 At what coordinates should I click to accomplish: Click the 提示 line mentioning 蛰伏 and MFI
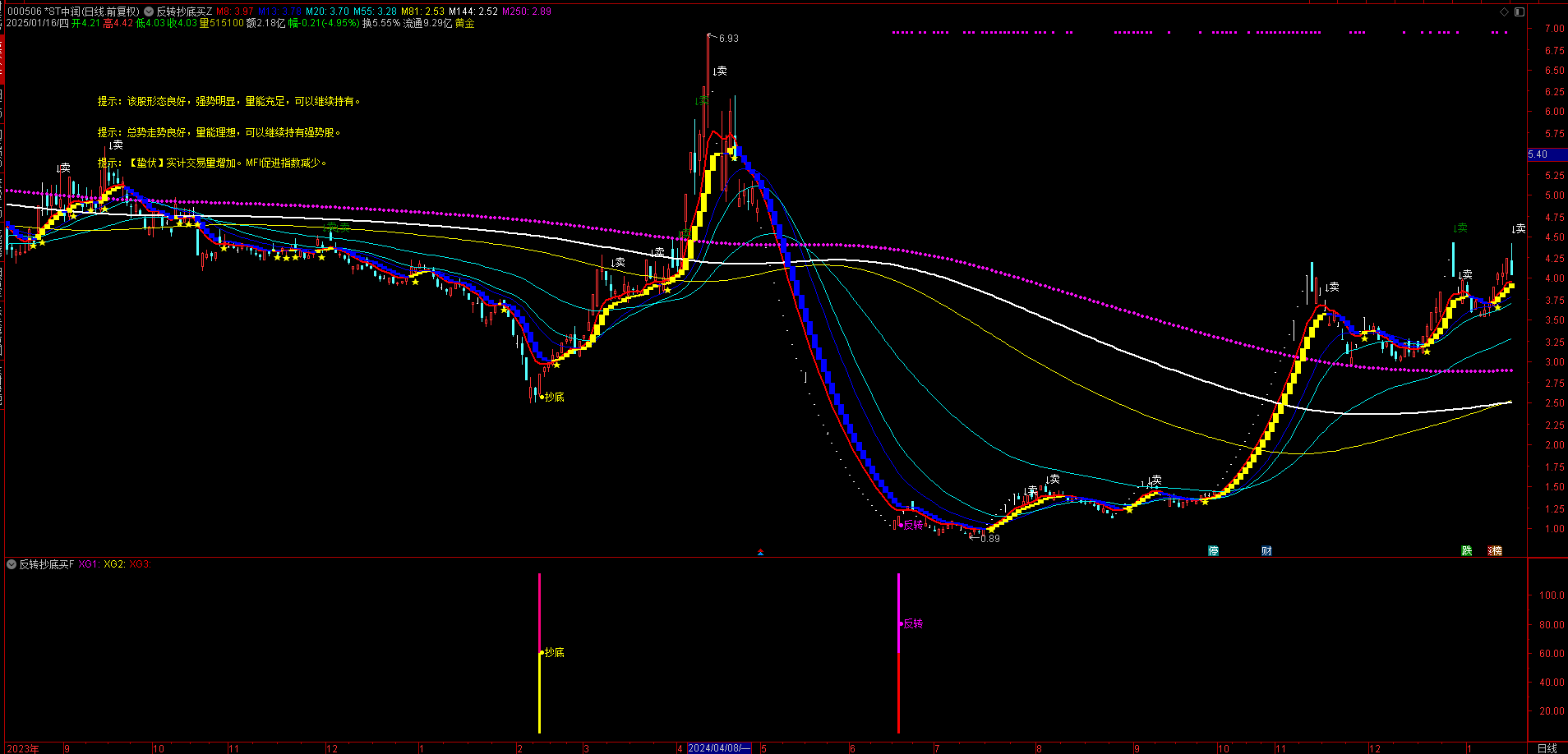click(x=212, y=163)
